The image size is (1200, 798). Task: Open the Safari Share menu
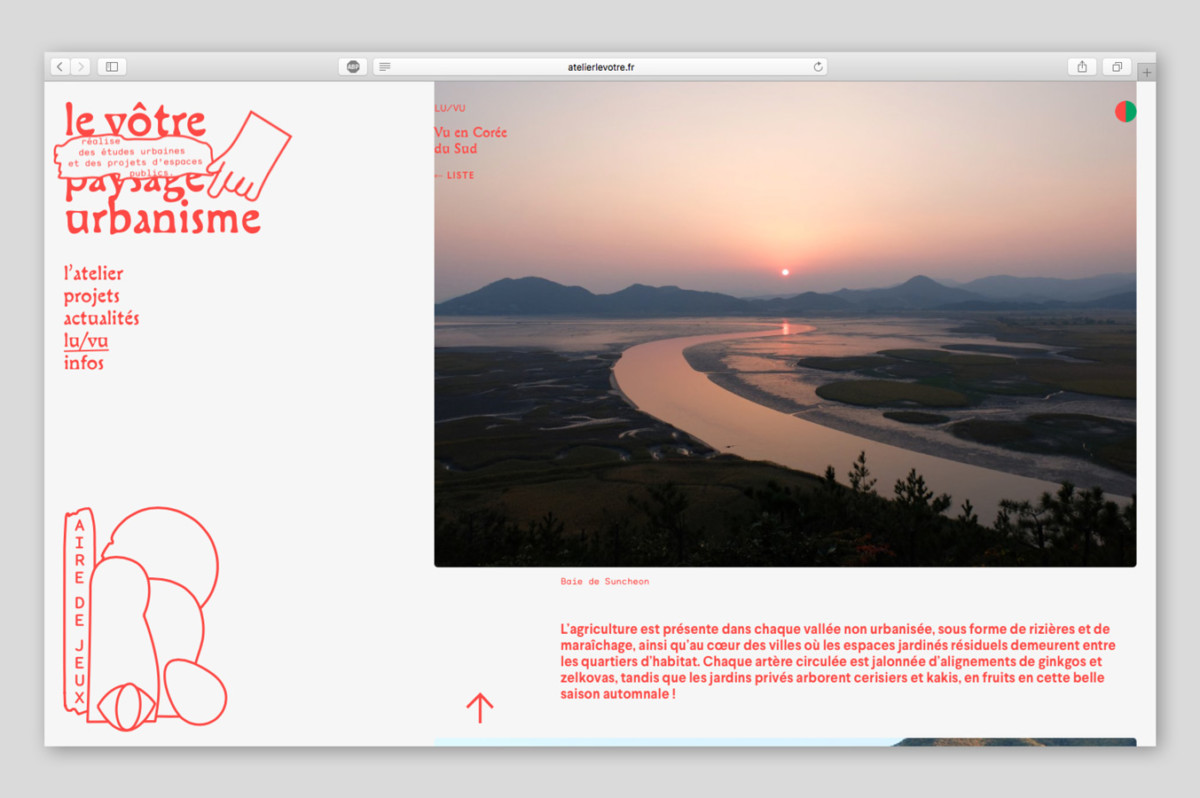click(1082, 67)
